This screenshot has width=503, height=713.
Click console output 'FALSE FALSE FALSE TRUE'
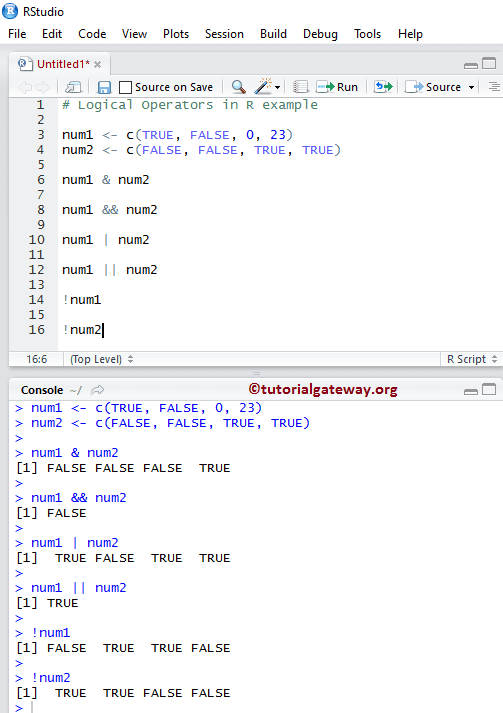(x=139, y=468)
